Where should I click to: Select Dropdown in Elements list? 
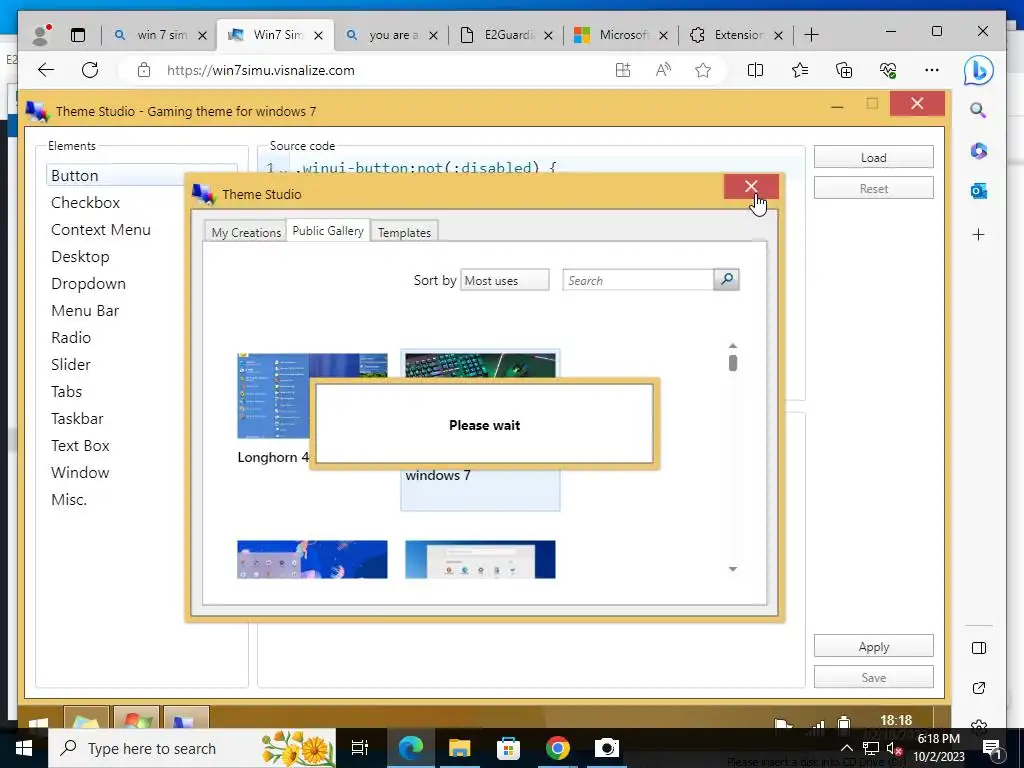(88, 283)
